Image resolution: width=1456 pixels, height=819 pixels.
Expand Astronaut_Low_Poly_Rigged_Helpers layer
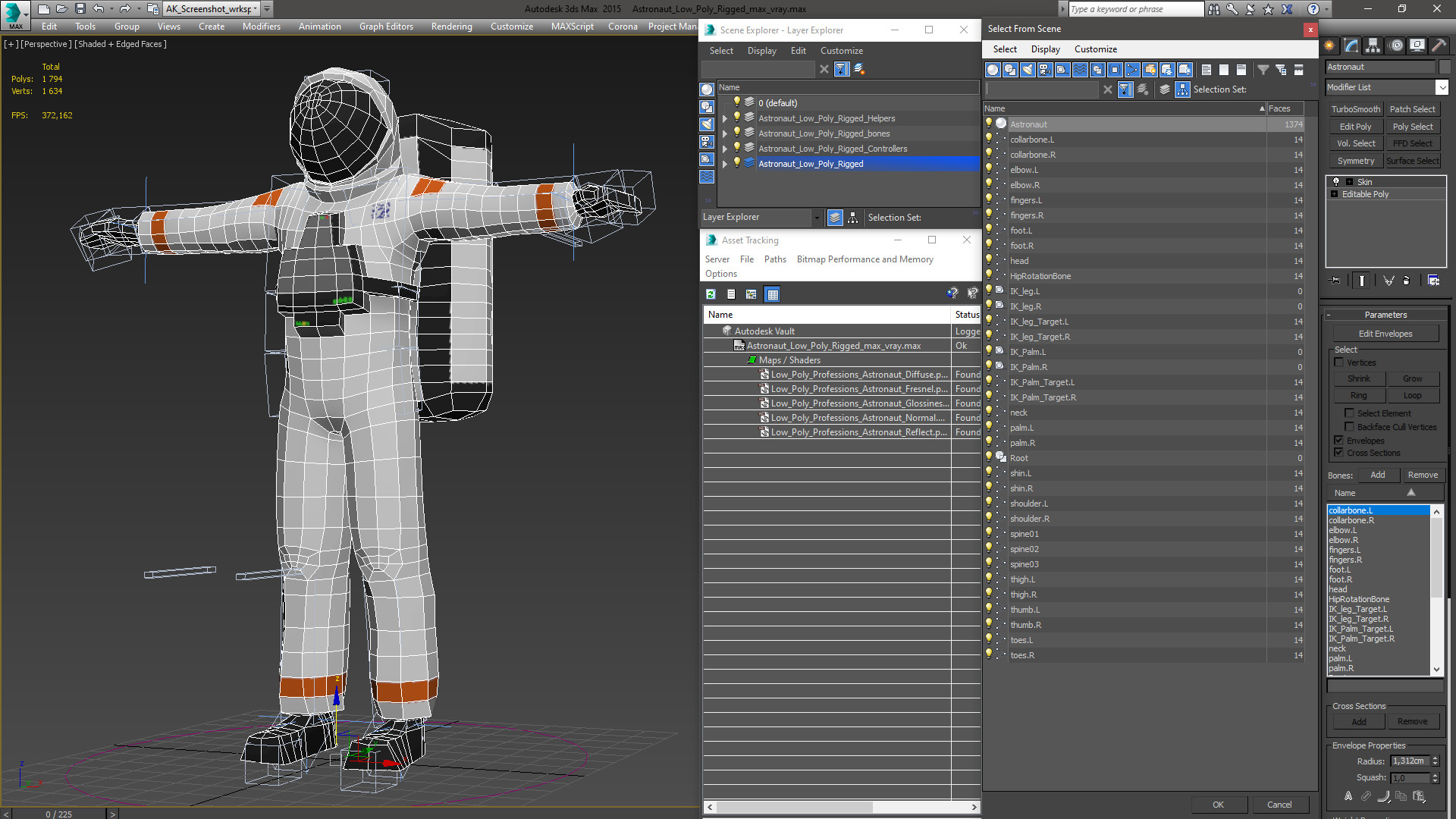pyautogui.click(x=725, y=118)
